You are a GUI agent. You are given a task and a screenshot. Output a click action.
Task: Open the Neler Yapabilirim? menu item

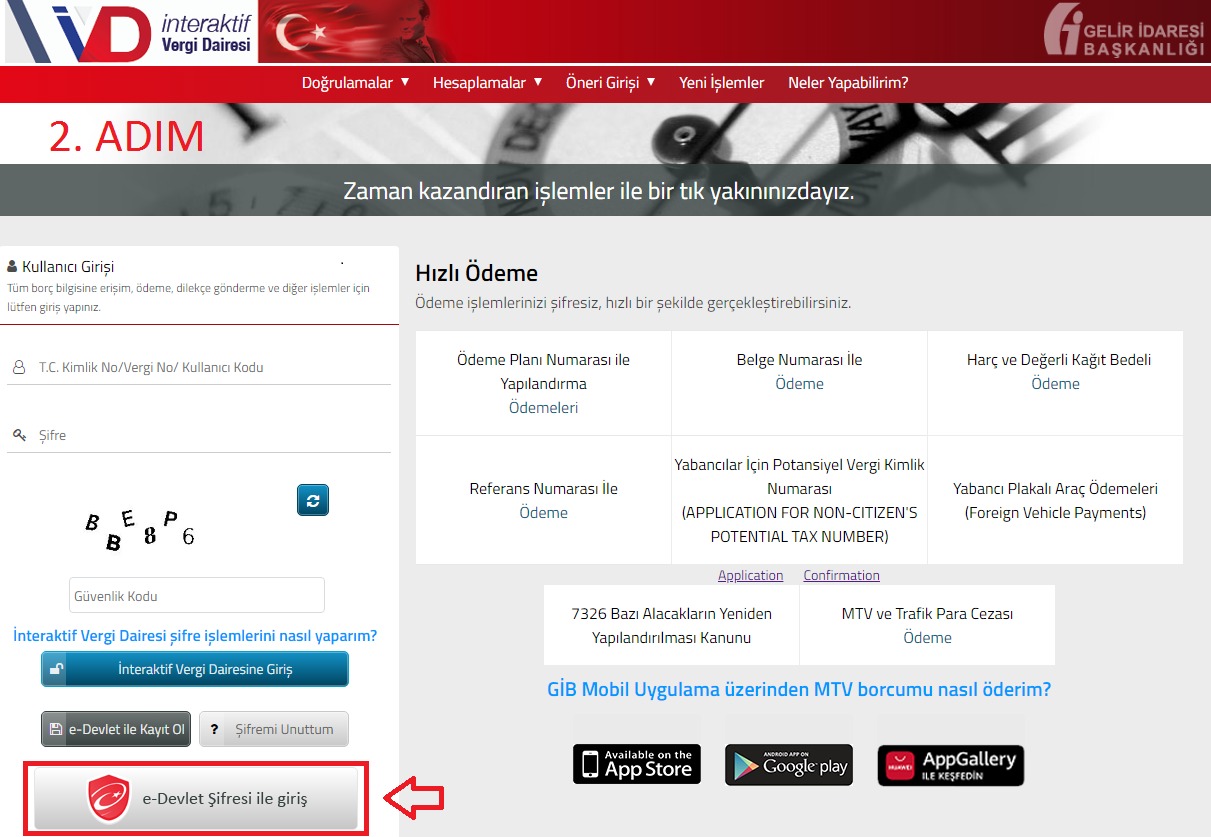tap(848, 83)
